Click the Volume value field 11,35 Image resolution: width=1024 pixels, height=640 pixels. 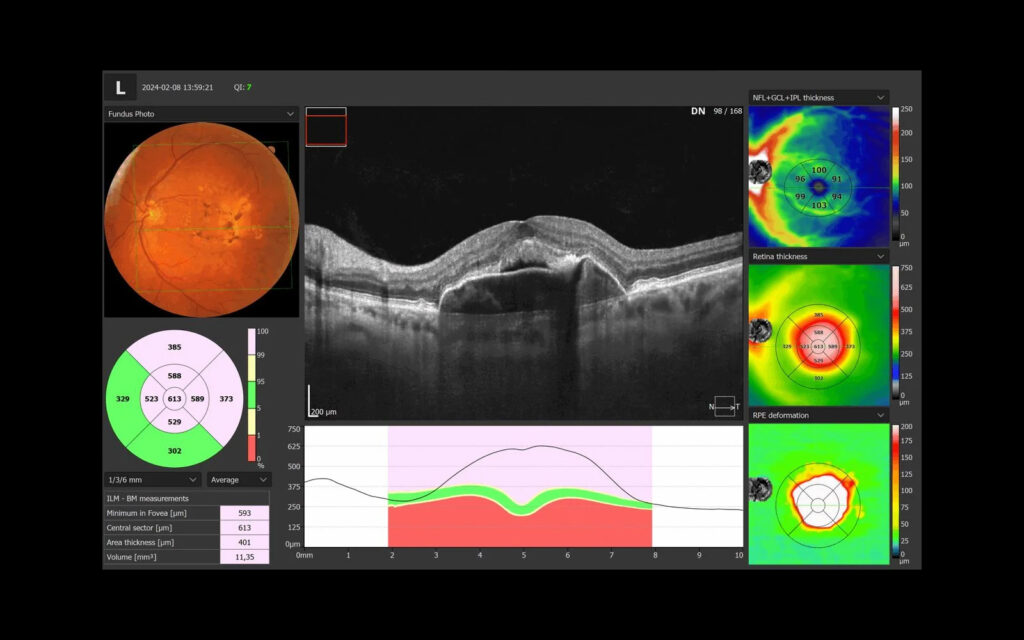click(x=244, y=556)
